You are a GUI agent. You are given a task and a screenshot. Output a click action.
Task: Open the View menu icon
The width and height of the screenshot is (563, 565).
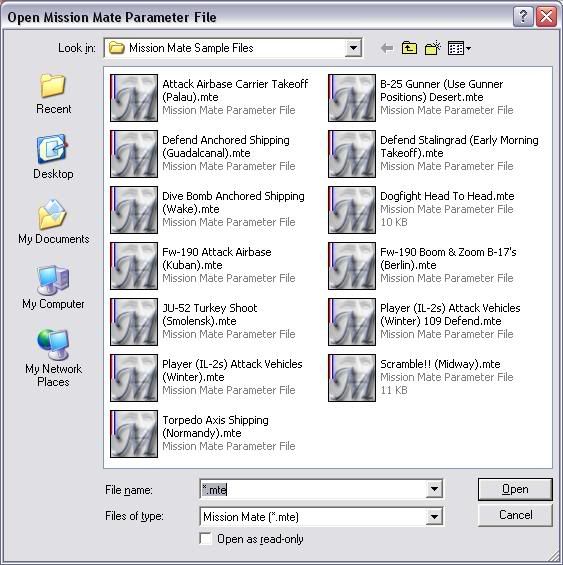click(456, 48)
